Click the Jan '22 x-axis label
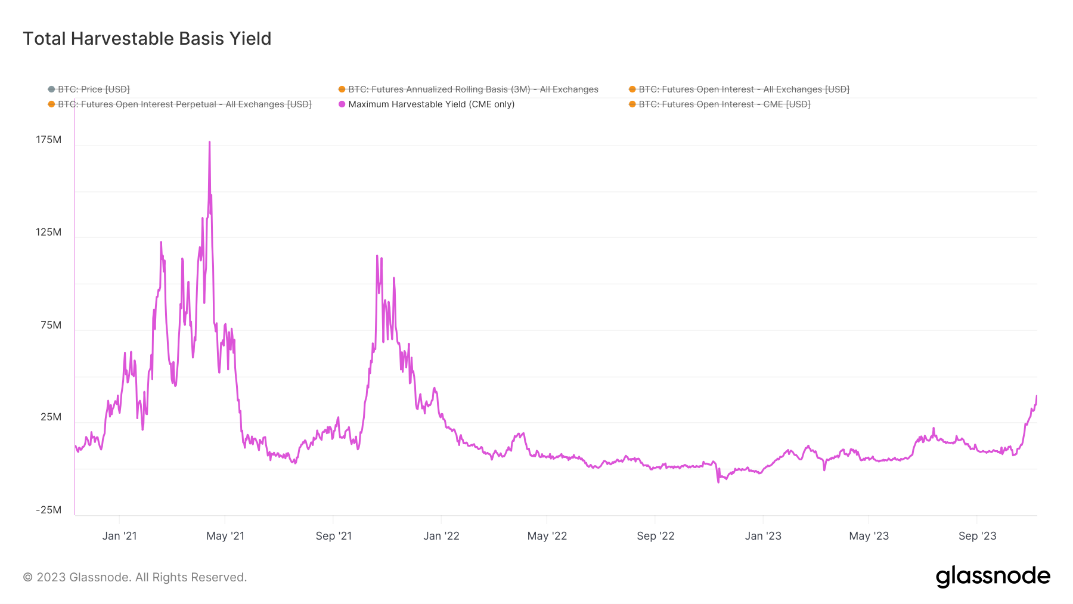Screen dimensions: 1073x604 point(441,536)
